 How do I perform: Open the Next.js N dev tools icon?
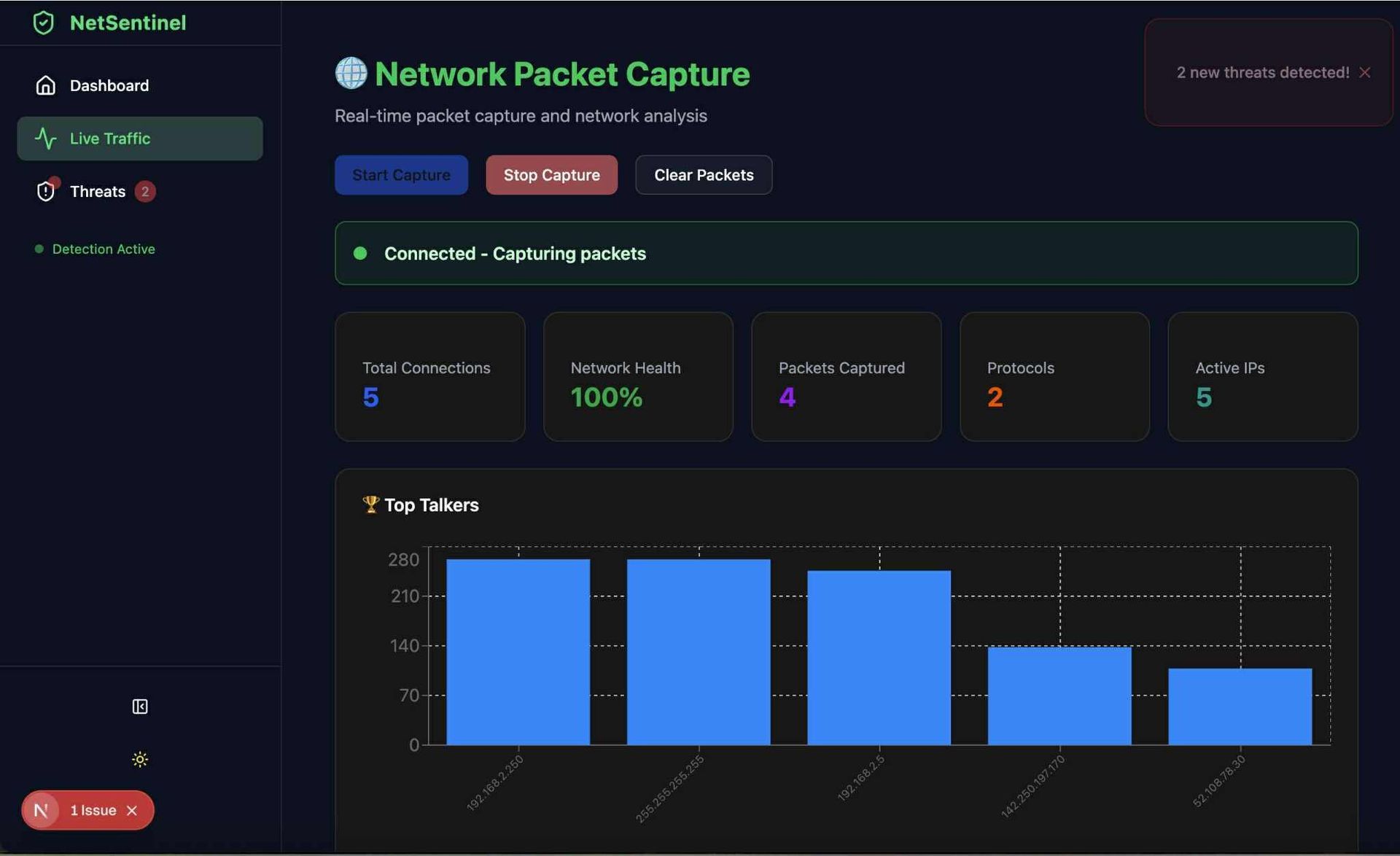[41, 810]
